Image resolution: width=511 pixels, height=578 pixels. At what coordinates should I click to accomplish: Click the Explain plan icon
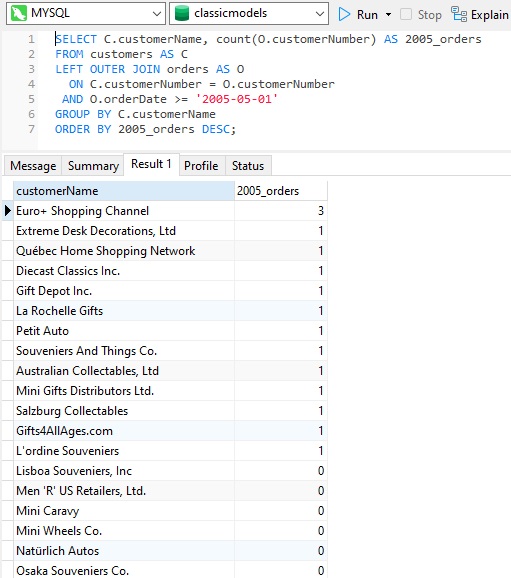[459, 14]
